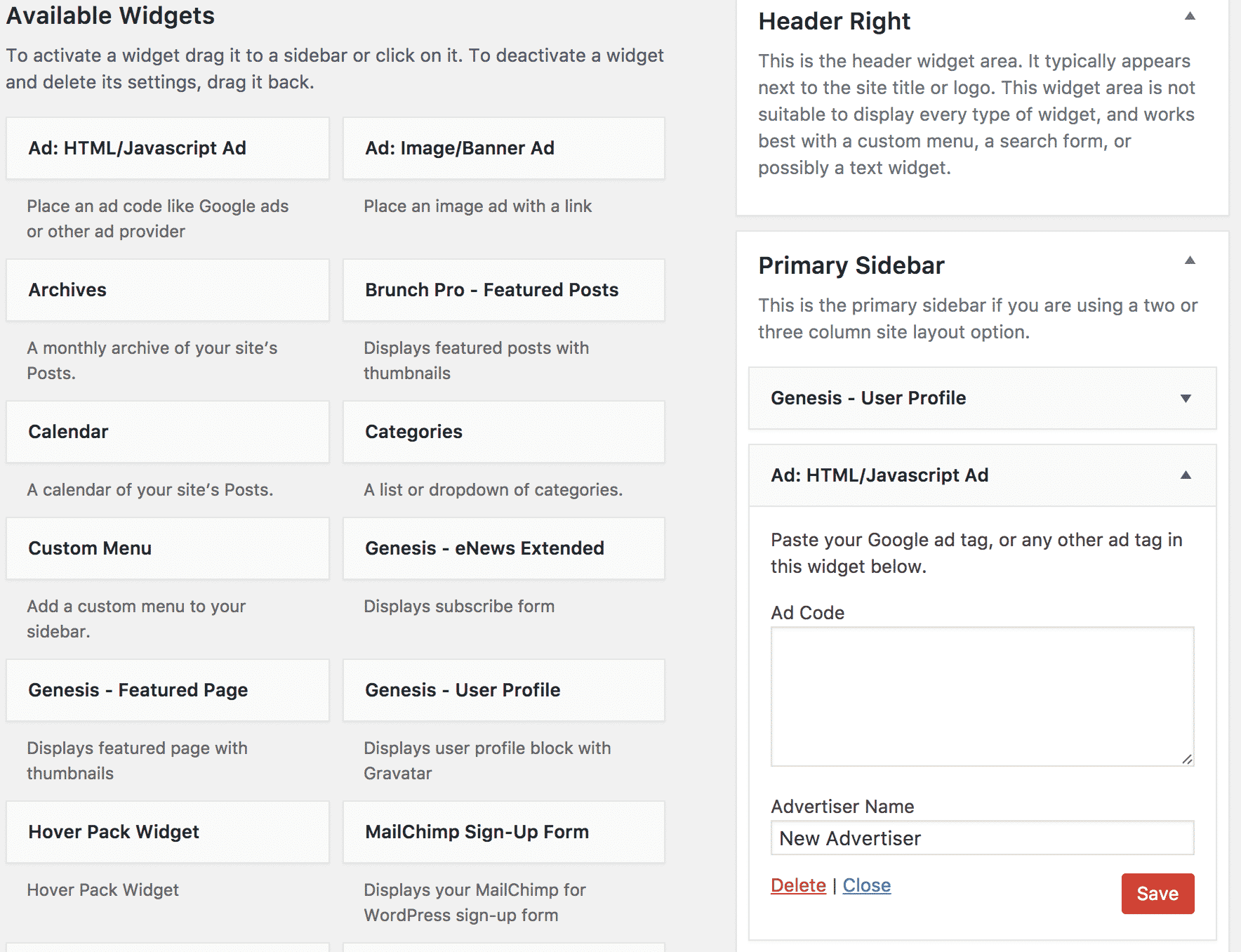Select the Genesis - Featured Page widget
Screen dimensions: 1241x952
click(168, 690)
